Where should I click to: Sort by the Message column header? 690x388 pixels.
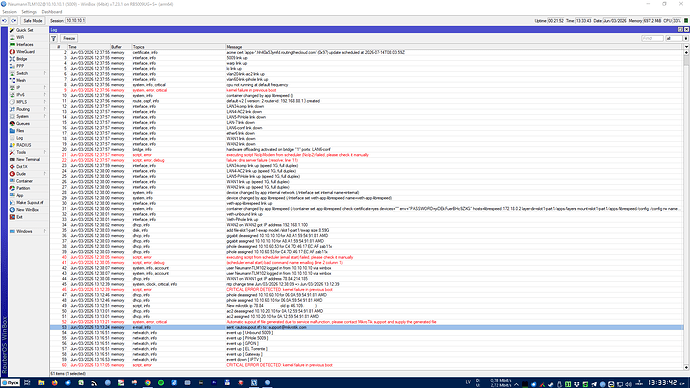[454, 47]
